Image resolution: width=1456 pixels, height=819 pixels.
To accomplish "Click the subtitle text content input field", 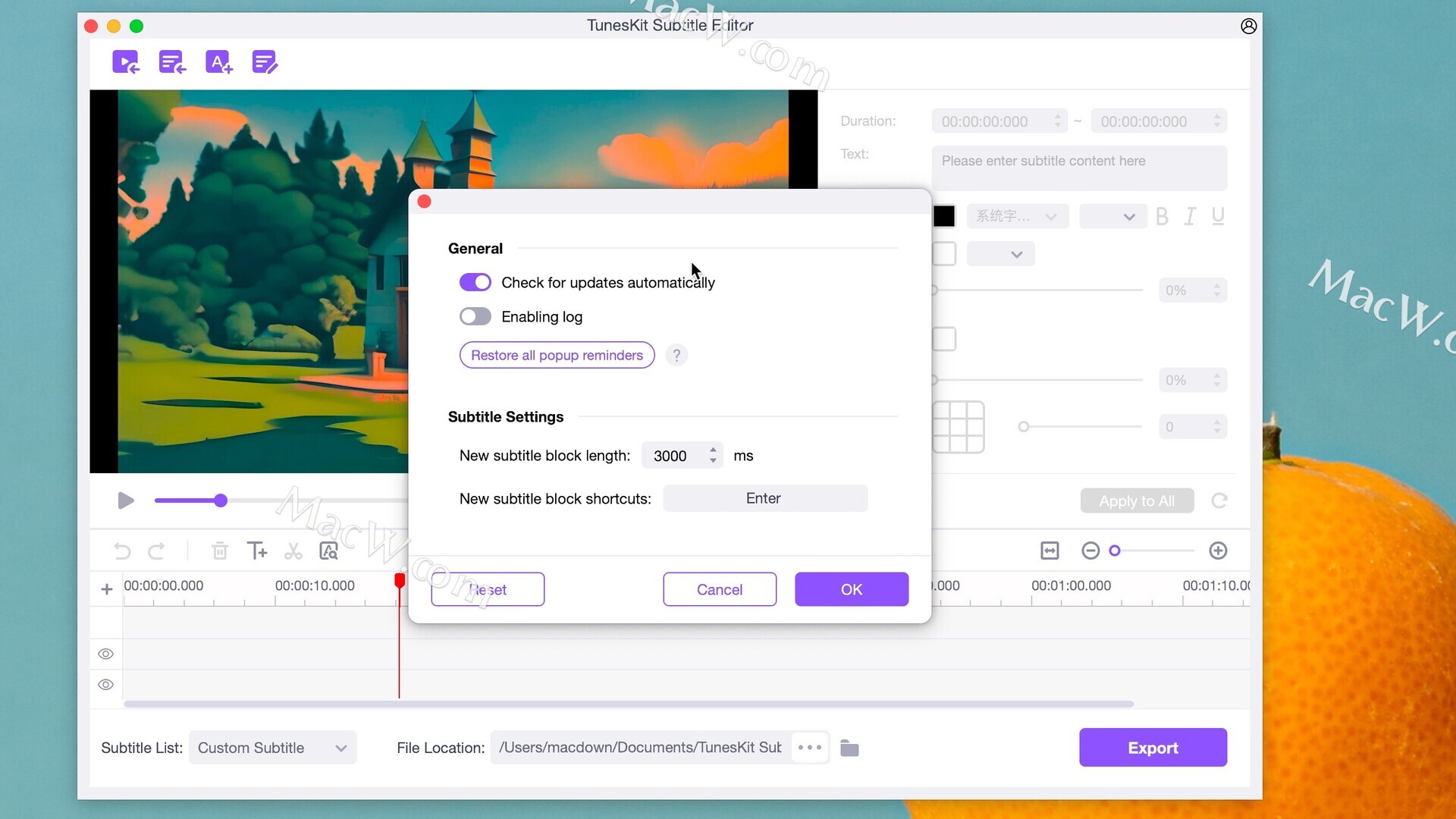I will click(x=1079, y=168).
